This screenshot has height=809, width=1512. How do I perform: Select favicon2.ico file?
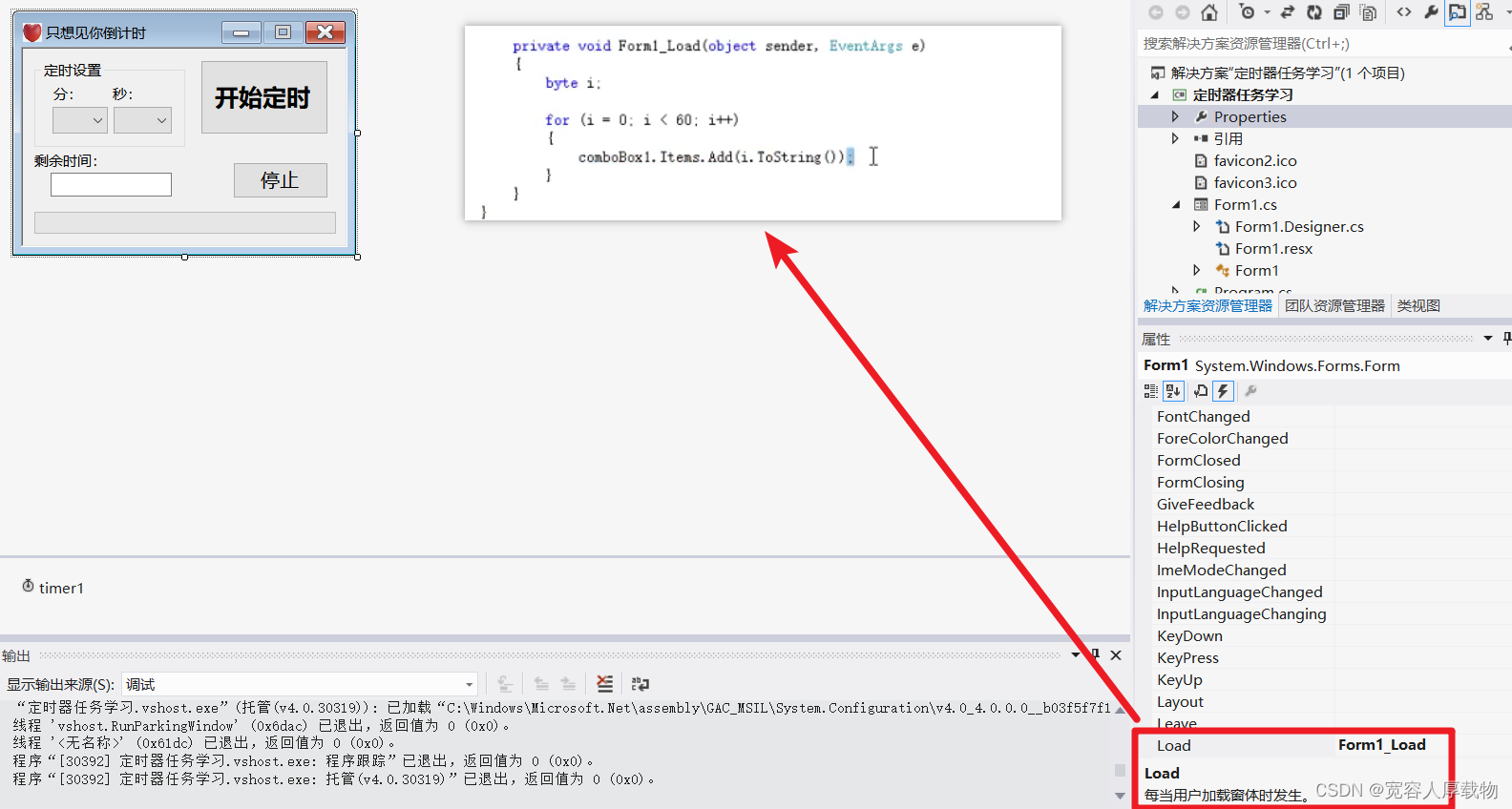(1255, 160)
